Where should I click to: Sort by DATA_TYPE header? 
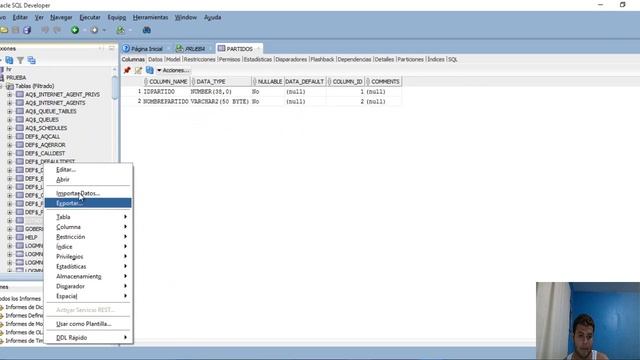pyautogui.click(x=220, y=82)
